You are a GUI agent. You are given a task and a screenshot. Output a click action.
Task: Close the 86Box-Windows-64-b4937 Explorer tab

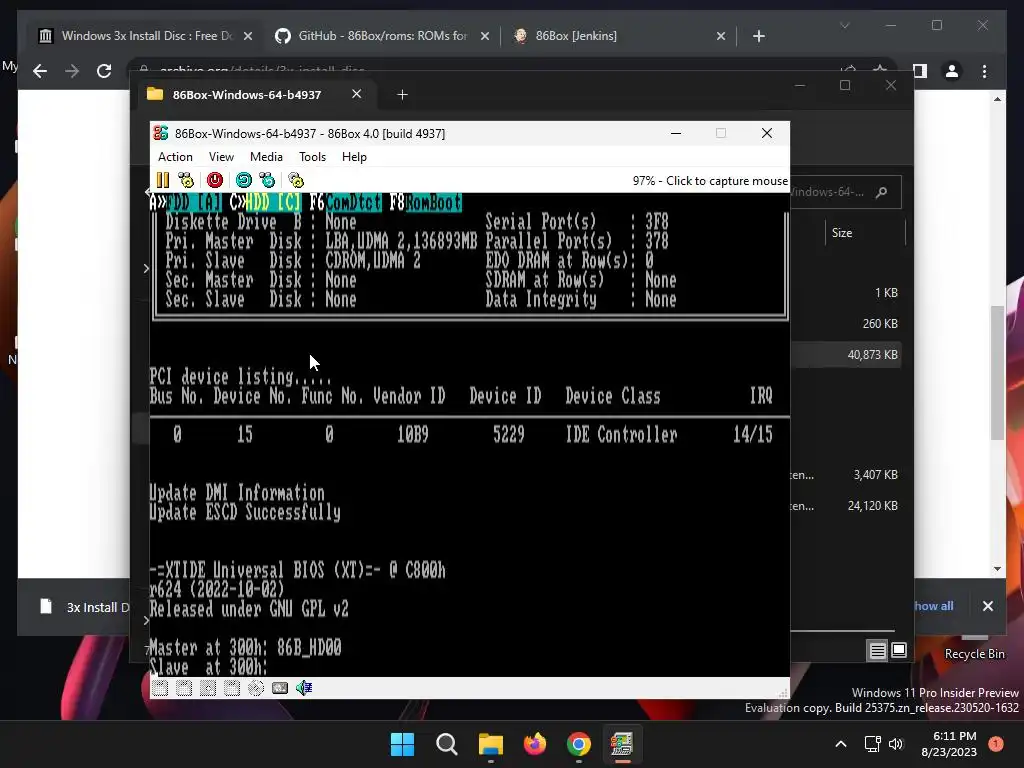click(x=357, y=94)
